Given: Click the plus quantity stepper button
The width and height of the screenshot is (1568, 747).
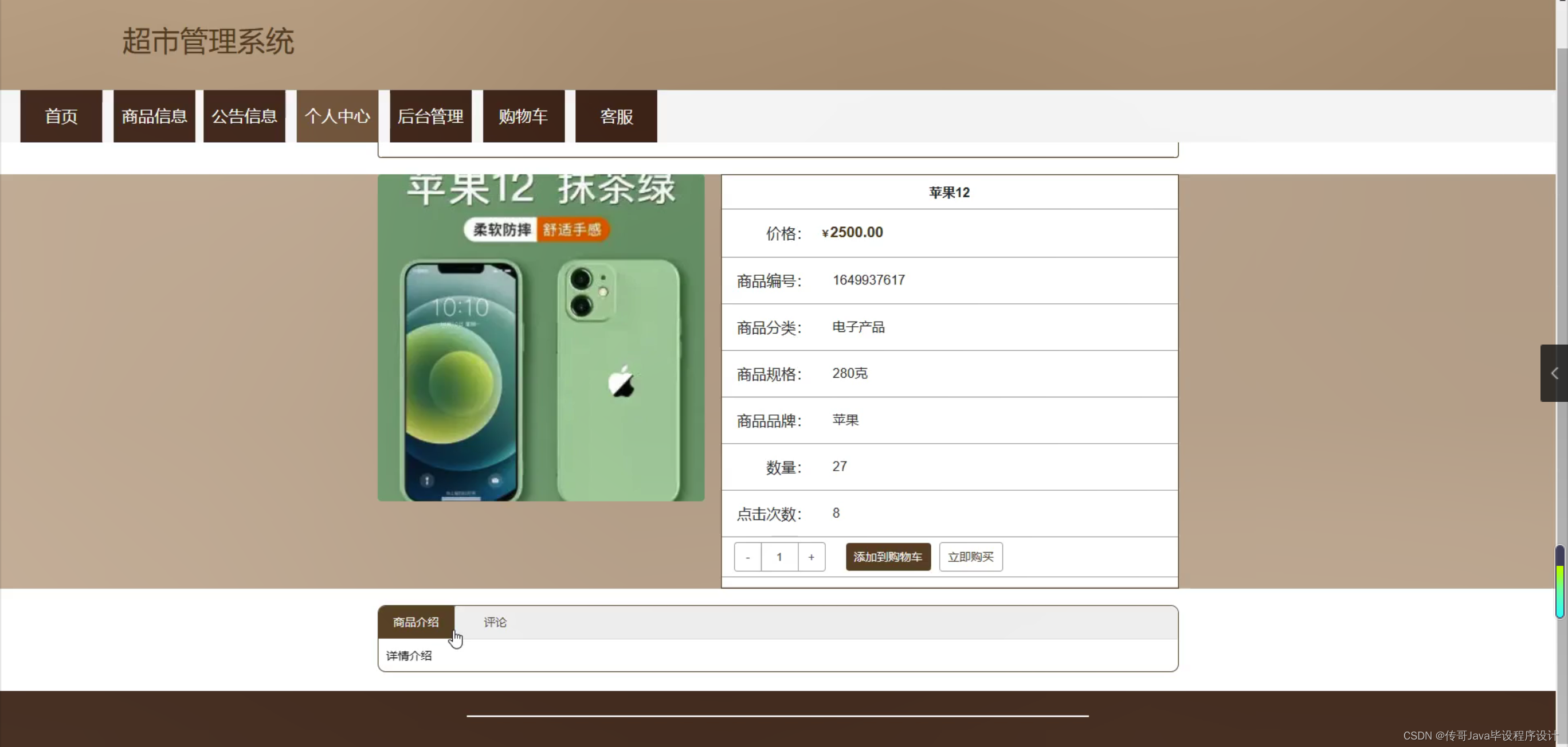Looking at the screenshot, I should pos(811,557).
